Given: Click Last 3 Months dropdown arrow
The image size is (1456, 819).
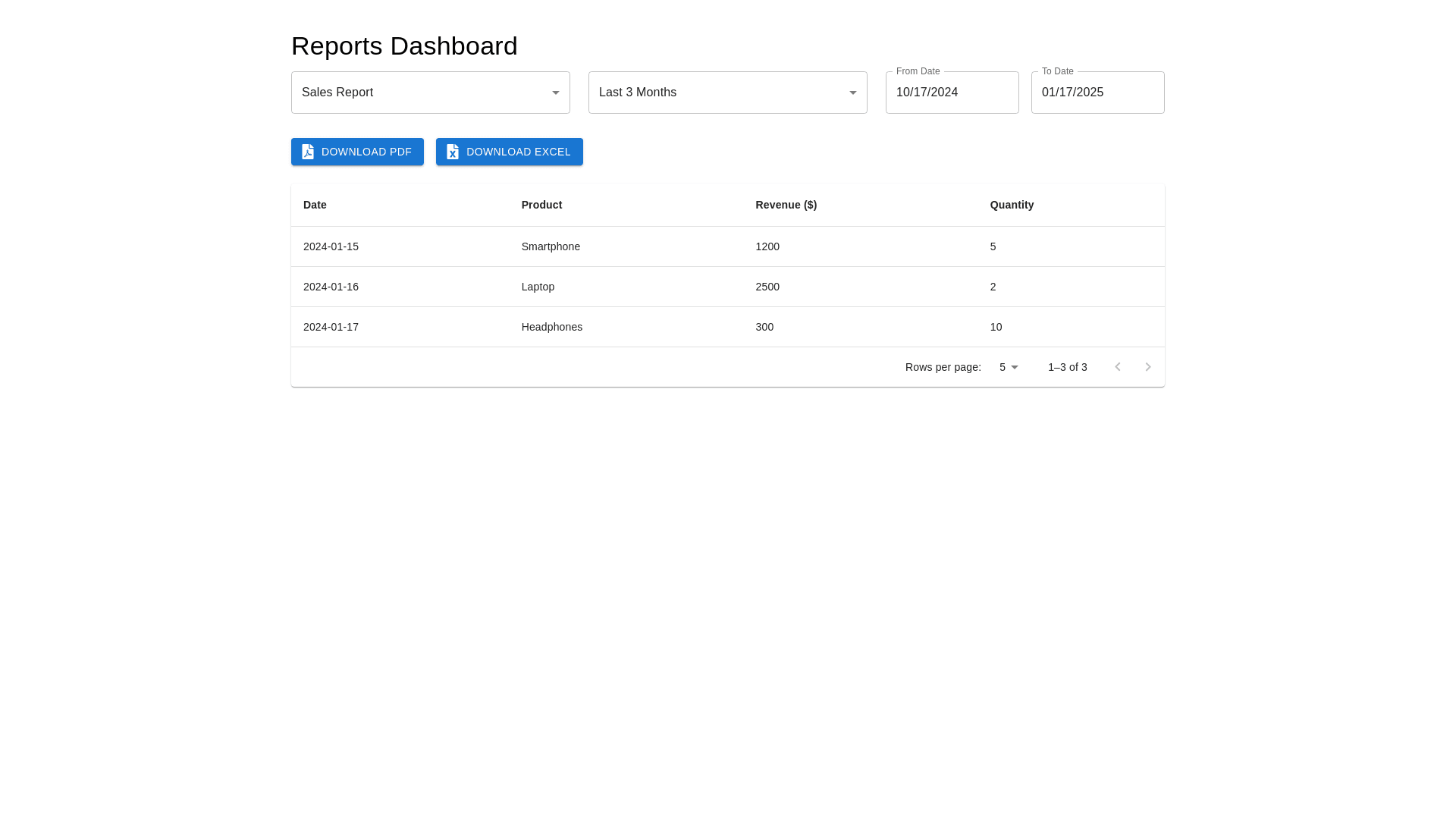Looking at the screenshot, I should (x=852, y=93).
